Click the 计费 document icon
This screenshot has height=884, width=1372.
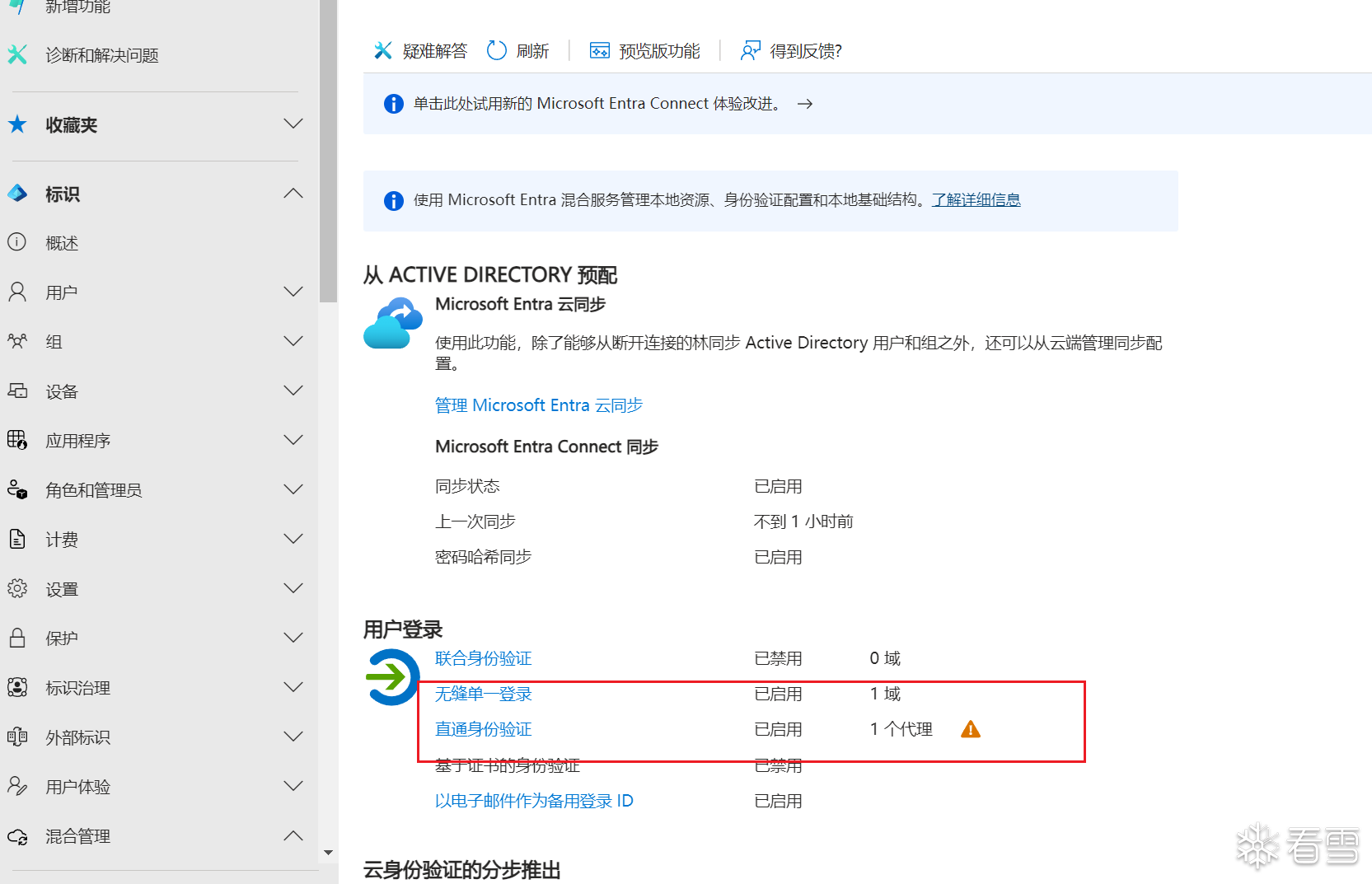[17, 539]
